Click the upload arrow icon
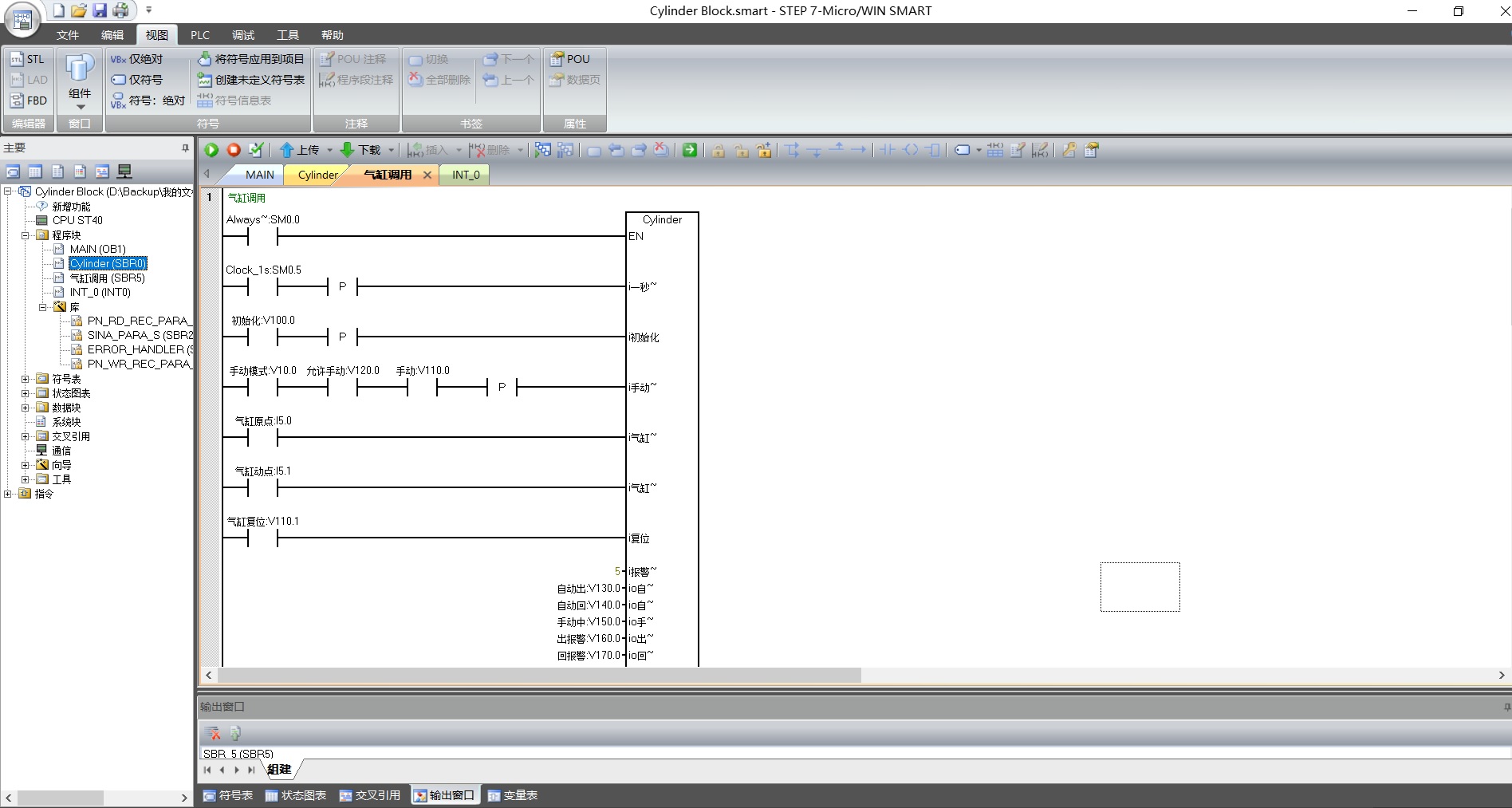The height and width of the screenshot is (808, 1512). click(287, 150)
